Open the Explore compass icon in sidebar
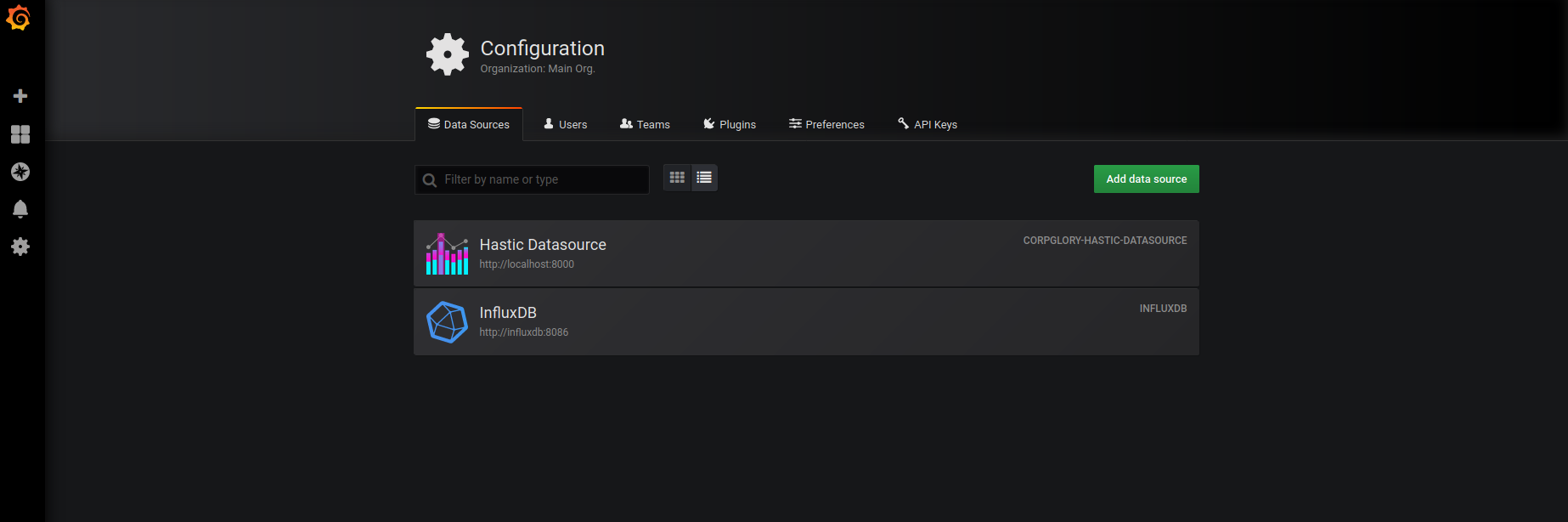 point(20,172)
